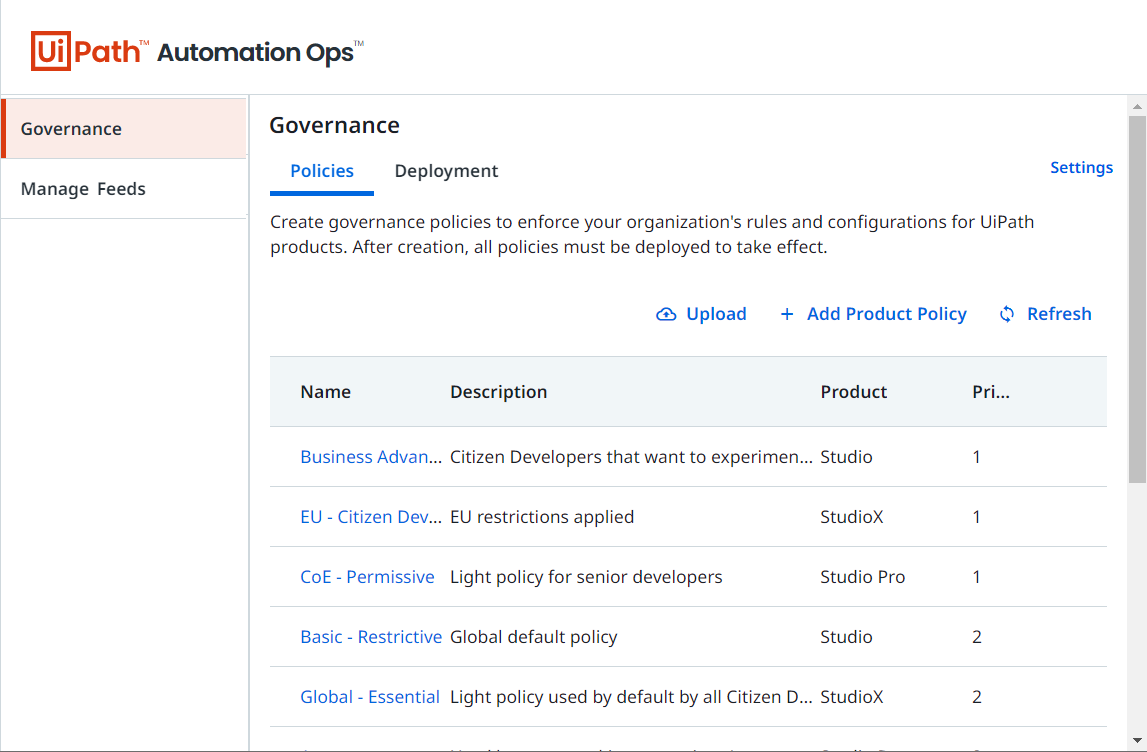This screenshot has width=1147, height=752.
Task: Click 'Studio Pro' product cell
Action: point(862,576)
